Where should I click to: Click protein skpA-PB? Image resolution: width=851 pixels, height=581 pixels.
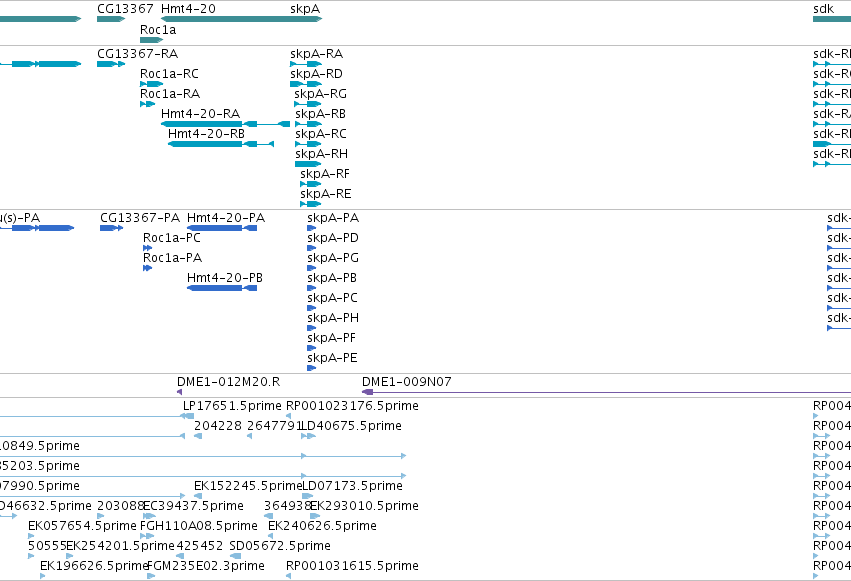[332, 278]
